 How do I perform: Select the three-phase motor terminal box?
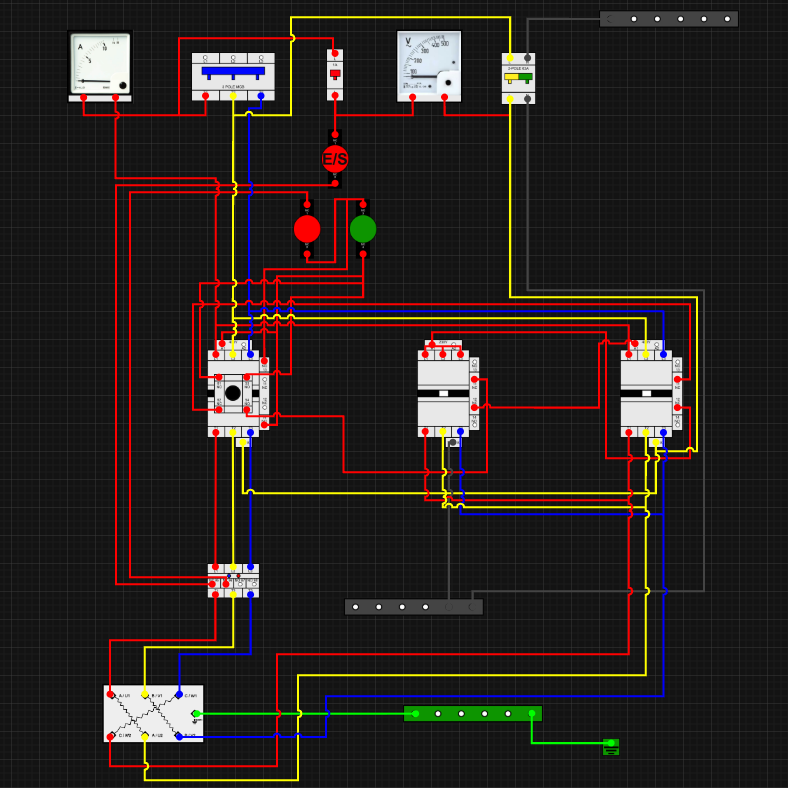(x=153, y=714)
